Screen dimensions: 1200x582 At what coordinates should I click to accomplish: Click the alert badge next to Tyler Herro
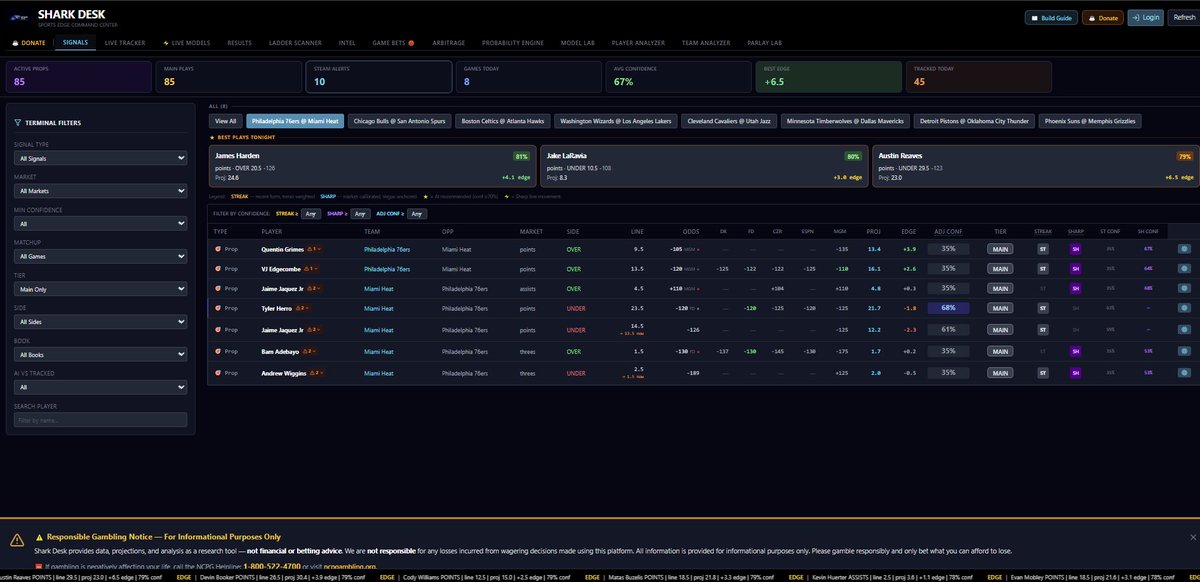point(304,309)
